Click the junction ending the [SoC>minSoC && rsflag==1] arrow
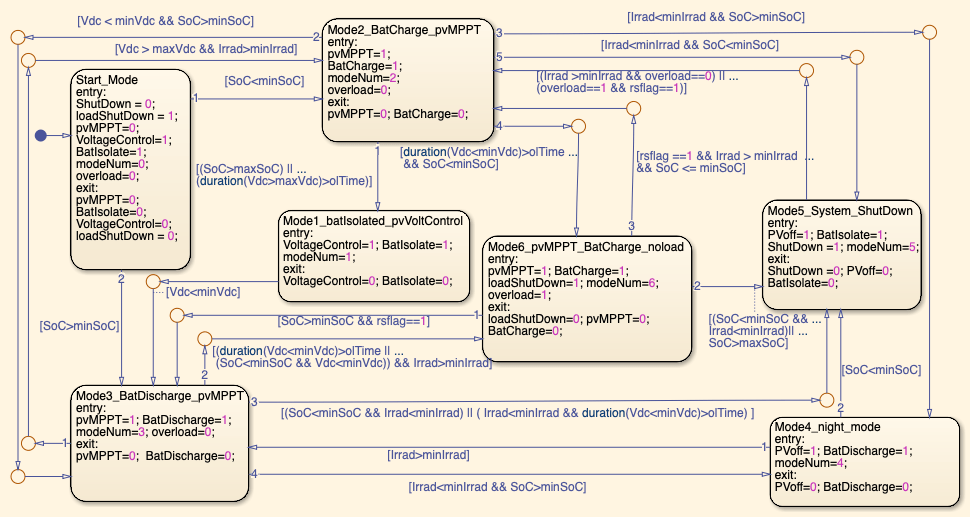 177,315
